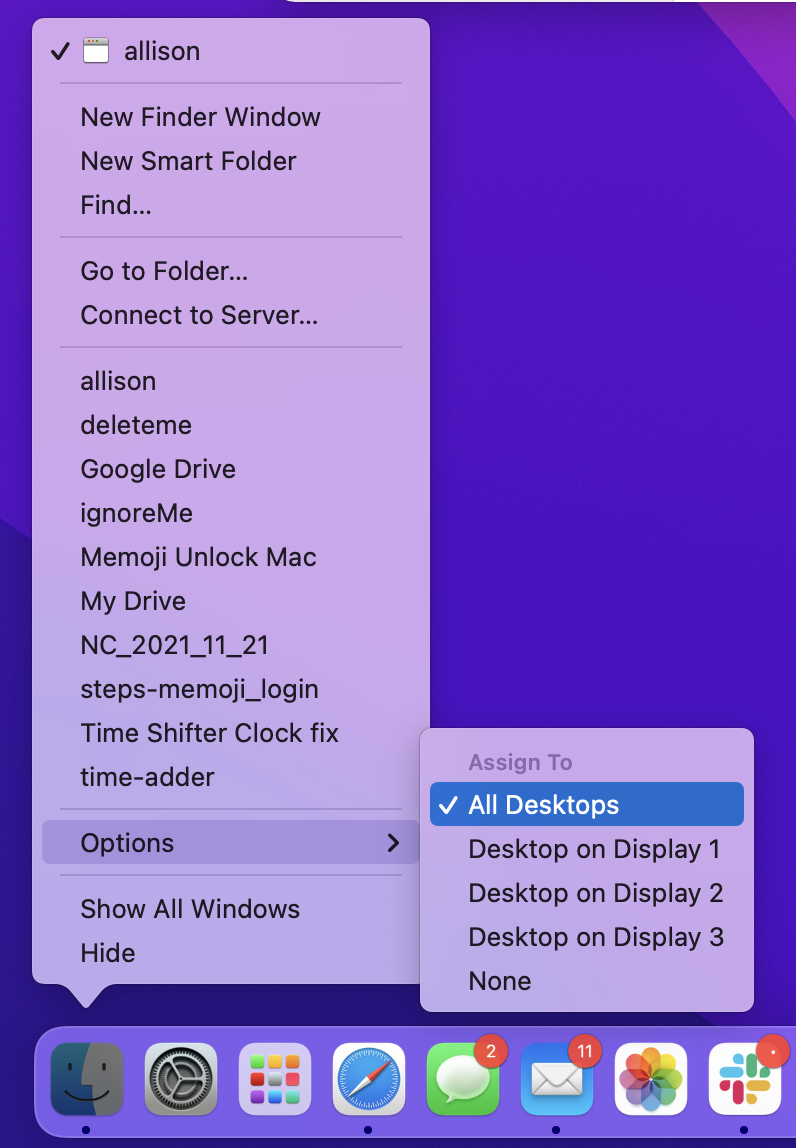The height and width of the screenshot is (1148, 796).
Task: Launch System Preferences gear icon
Action: [181, 1079]
